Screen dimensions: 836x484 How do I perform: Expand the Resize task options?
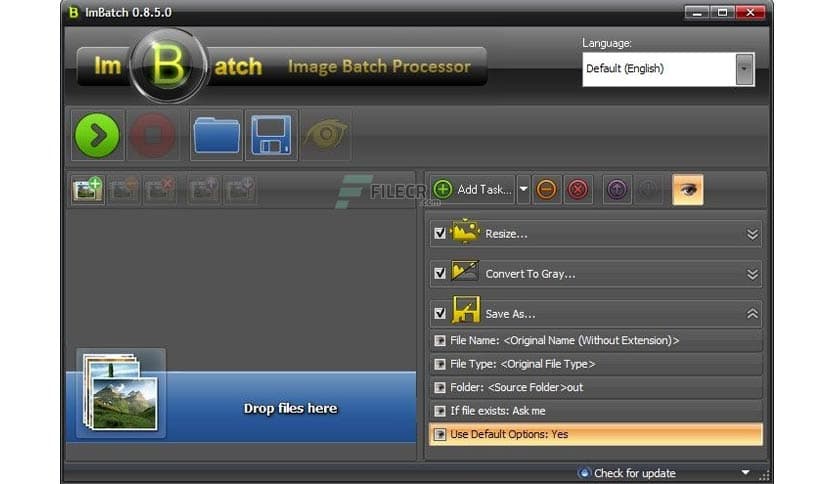coord(752,234)
